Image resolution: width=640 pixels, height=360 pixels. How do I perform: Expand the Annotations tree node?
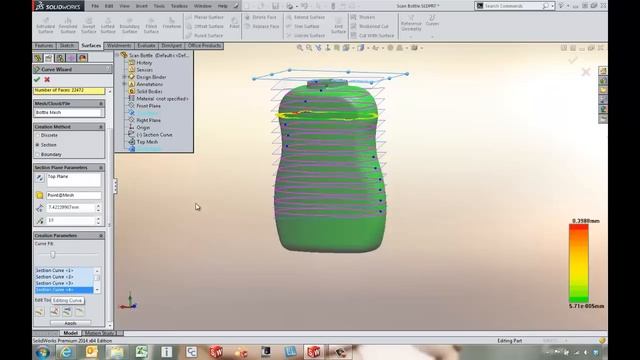coord(125,84)
